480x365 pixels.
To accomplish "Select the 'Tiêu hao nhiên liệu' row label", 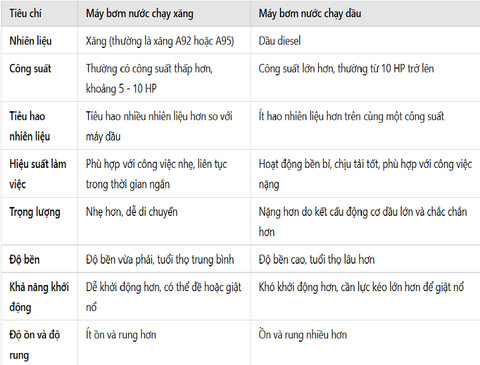I will point(29,126).
